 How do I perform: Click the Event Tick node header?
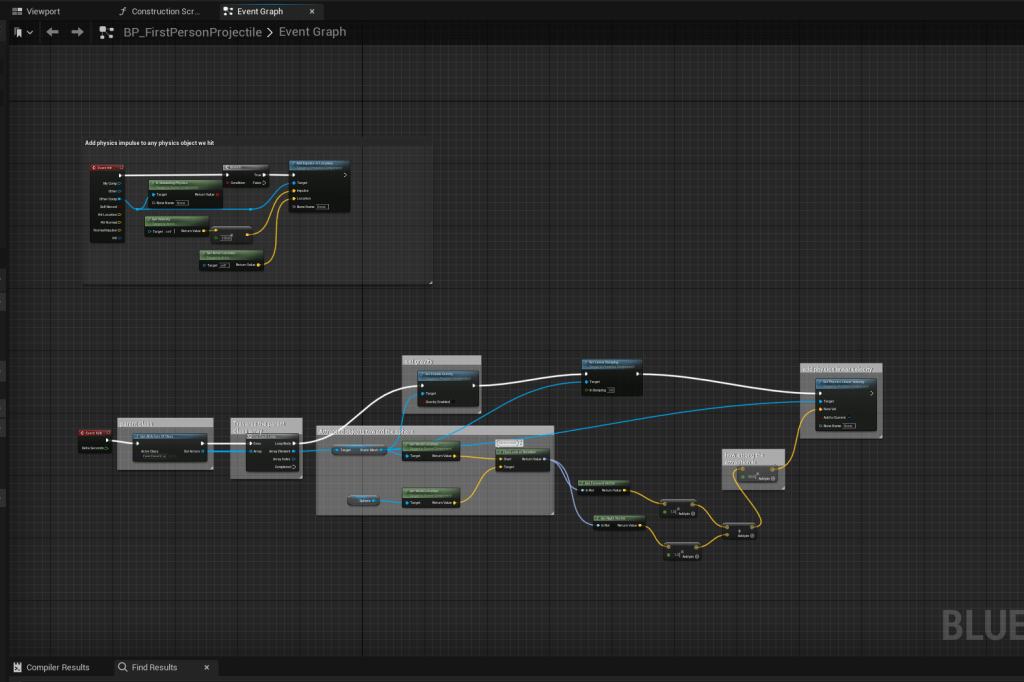coord(93,432)
